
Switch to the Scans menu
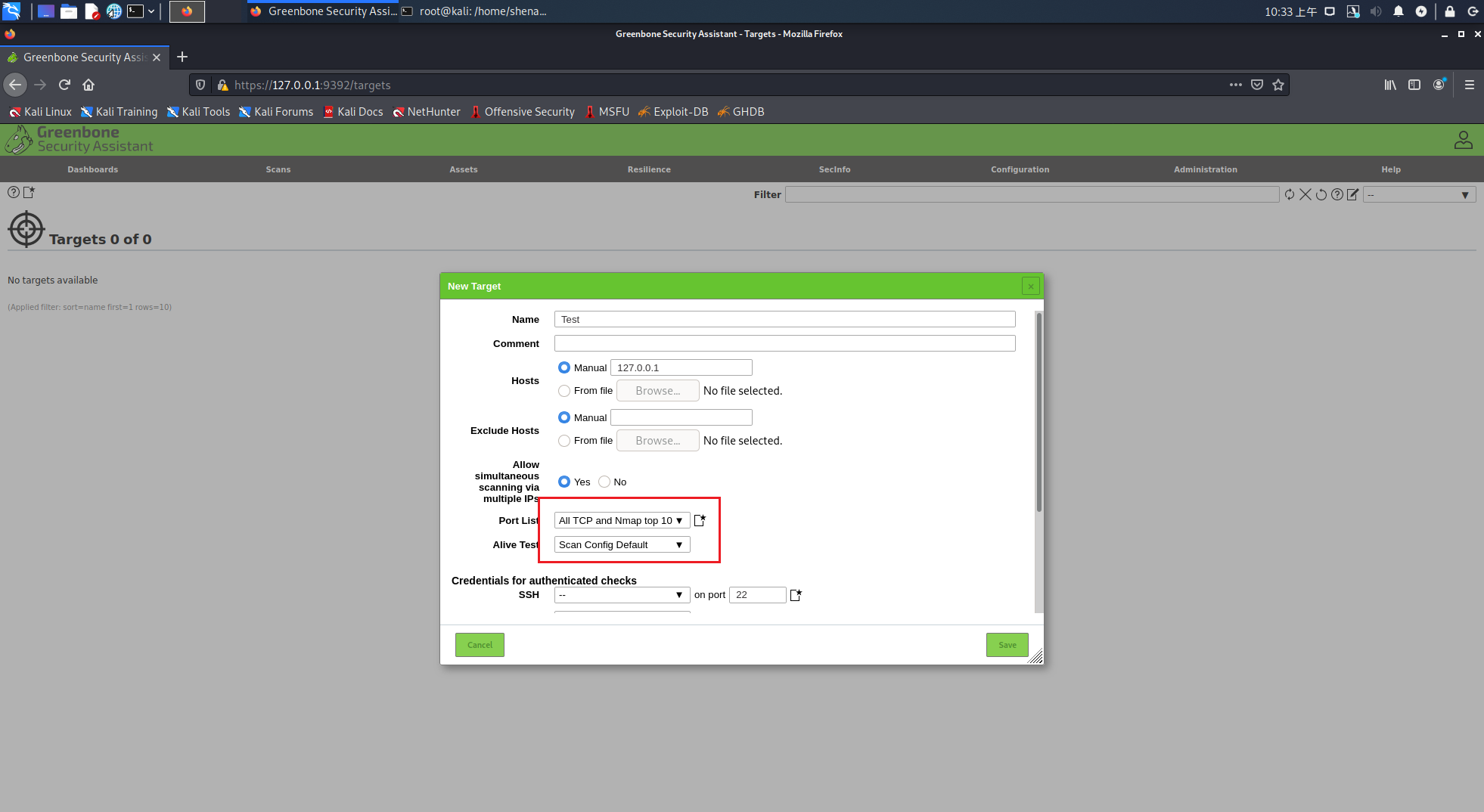tap(278, 169)
